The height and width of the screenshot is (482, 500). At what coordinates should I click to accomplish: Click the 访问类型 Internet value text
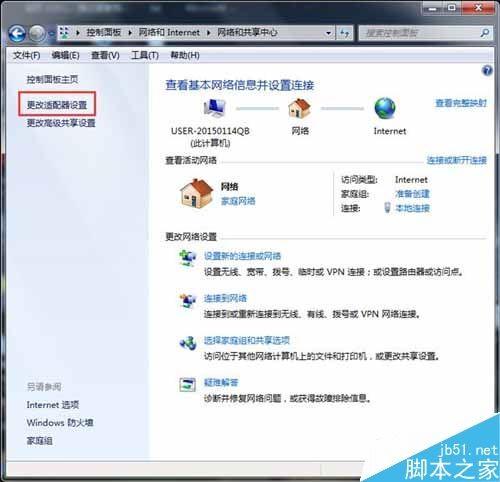(411, 180)
